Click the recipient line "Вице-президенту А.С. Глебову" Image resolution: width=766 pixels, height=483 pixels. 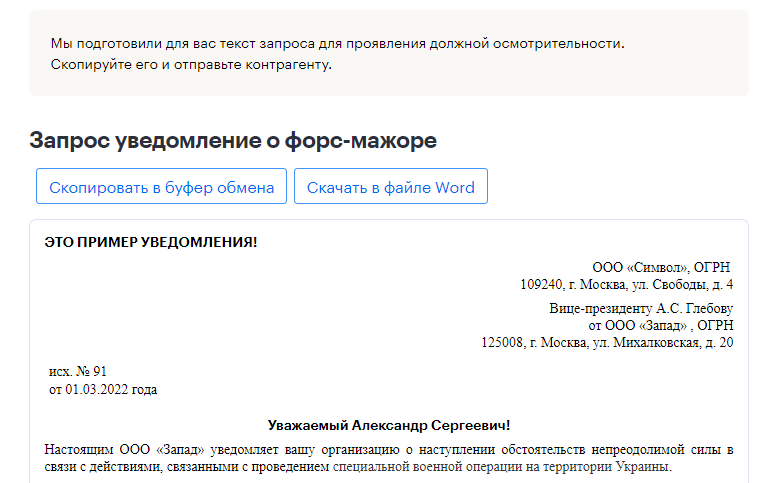[641, 308]
